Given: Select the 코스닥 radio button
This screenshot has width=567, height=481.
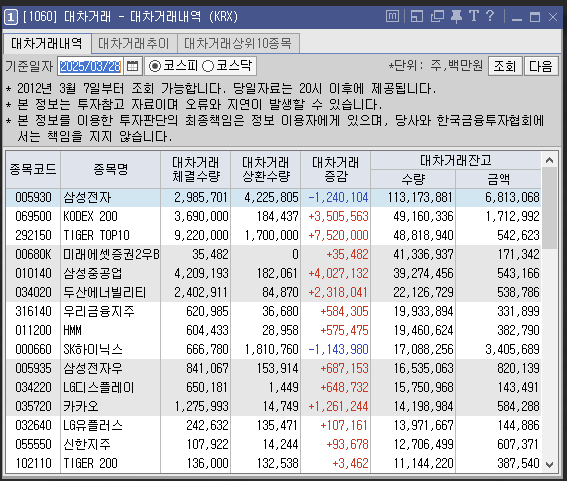Looking at the screenshot, I should pos(208,66).
